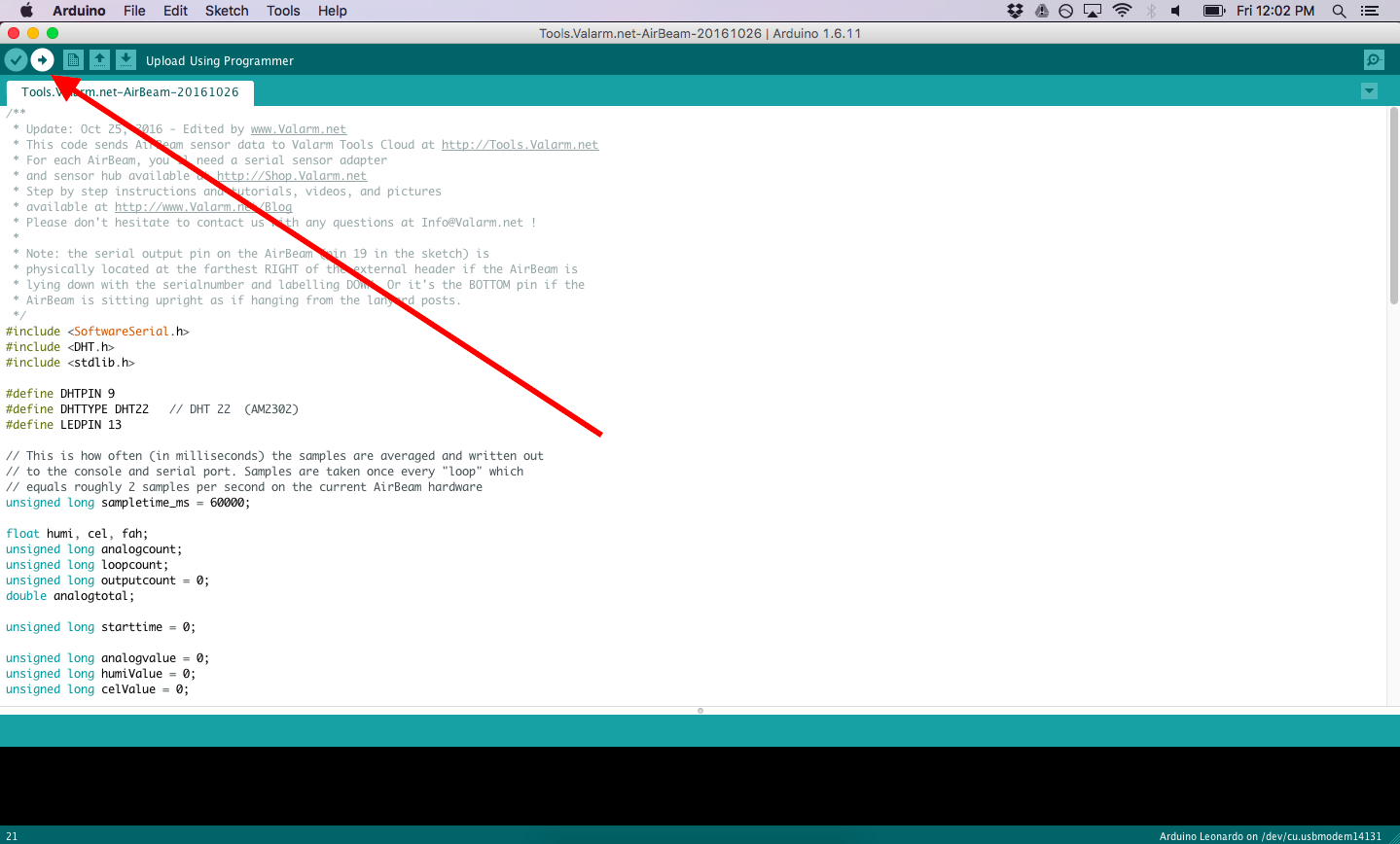Click the sampletime_ms = 60000 line
1400x844 pixels.
pyautogui.click(x=128, y=503)
